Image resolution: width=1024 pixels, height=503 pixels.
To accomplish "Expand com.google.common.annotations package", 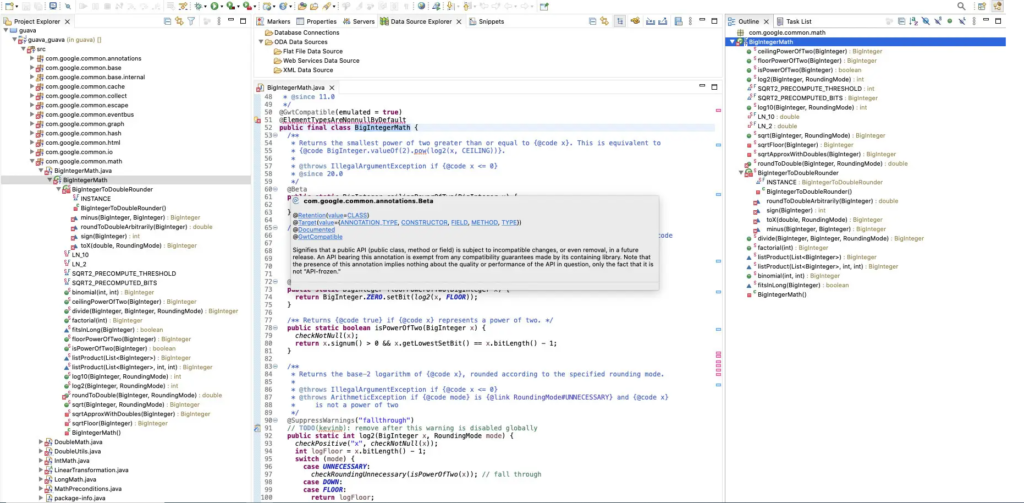I will tap(32, 58).
